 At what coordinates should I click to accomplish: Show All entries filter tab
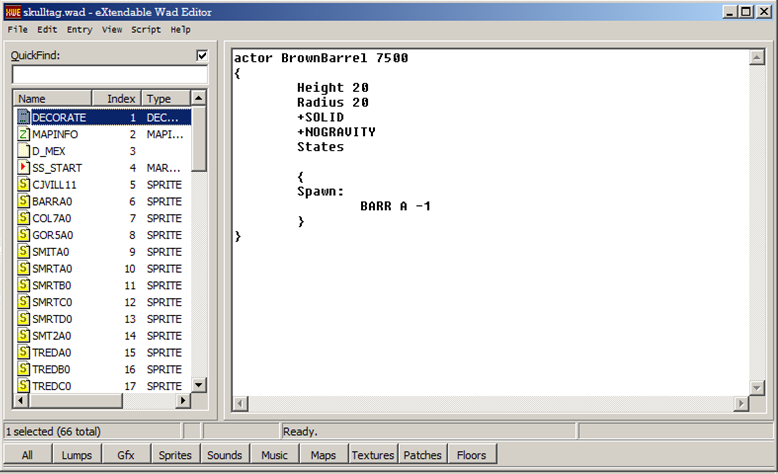pyautogui.click(x=27, y=455)
